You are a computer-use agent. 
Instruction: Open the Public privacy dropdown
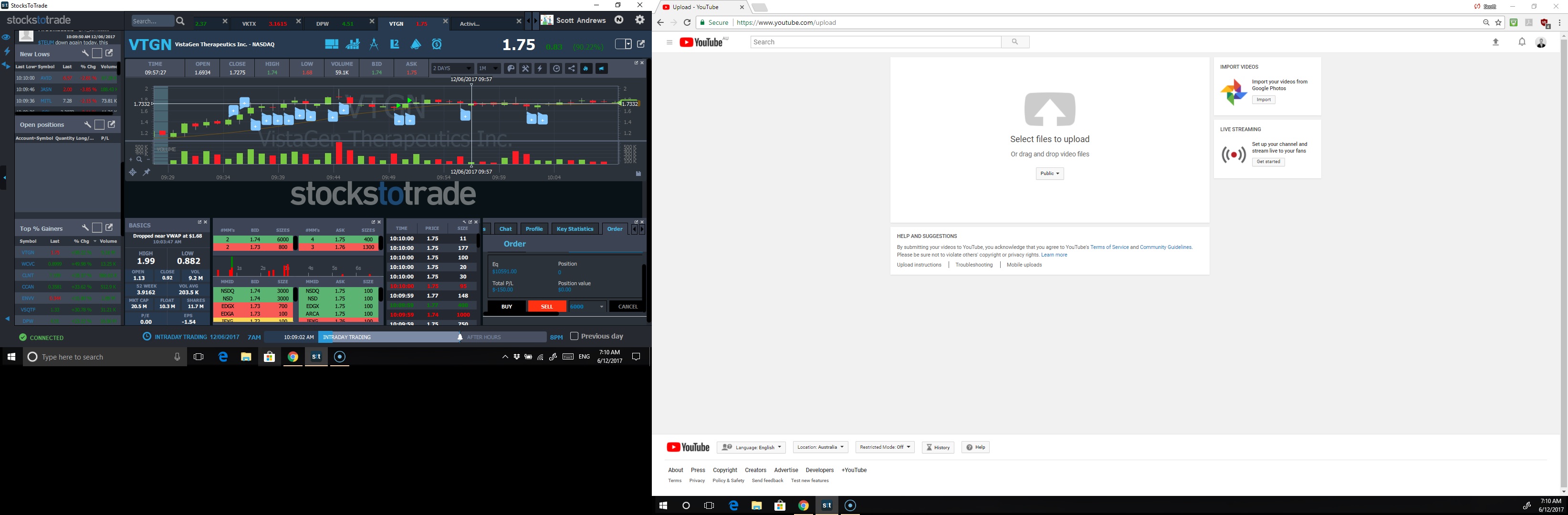click(x=1049, y=173)
